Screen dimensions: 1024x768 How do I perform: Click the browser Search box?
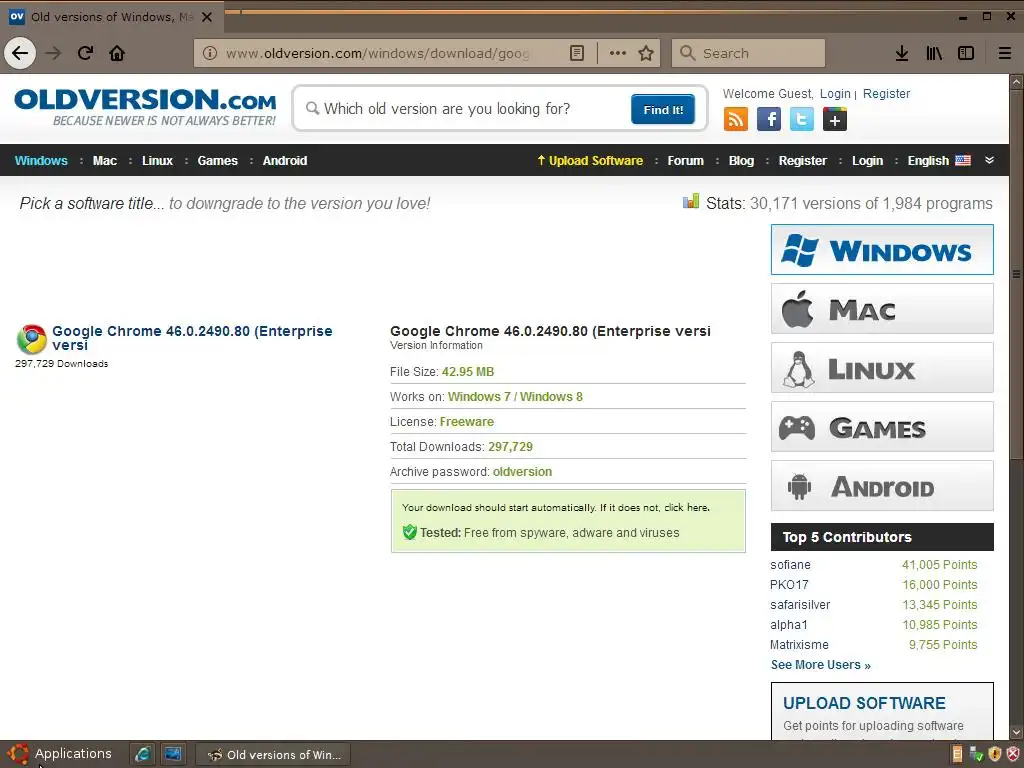748,54
